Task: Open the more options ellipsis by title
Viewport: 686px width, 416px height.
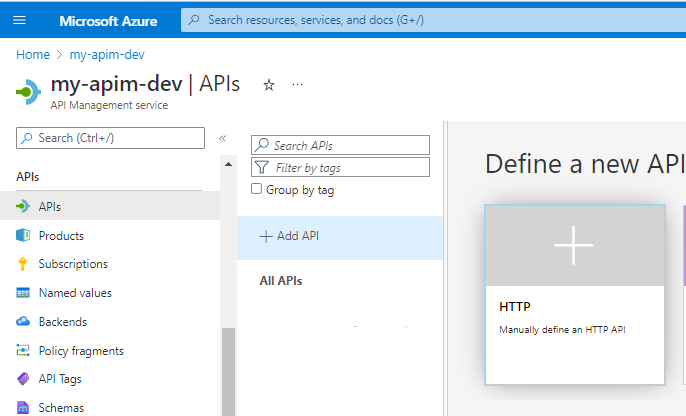Action: click(297, 84)
